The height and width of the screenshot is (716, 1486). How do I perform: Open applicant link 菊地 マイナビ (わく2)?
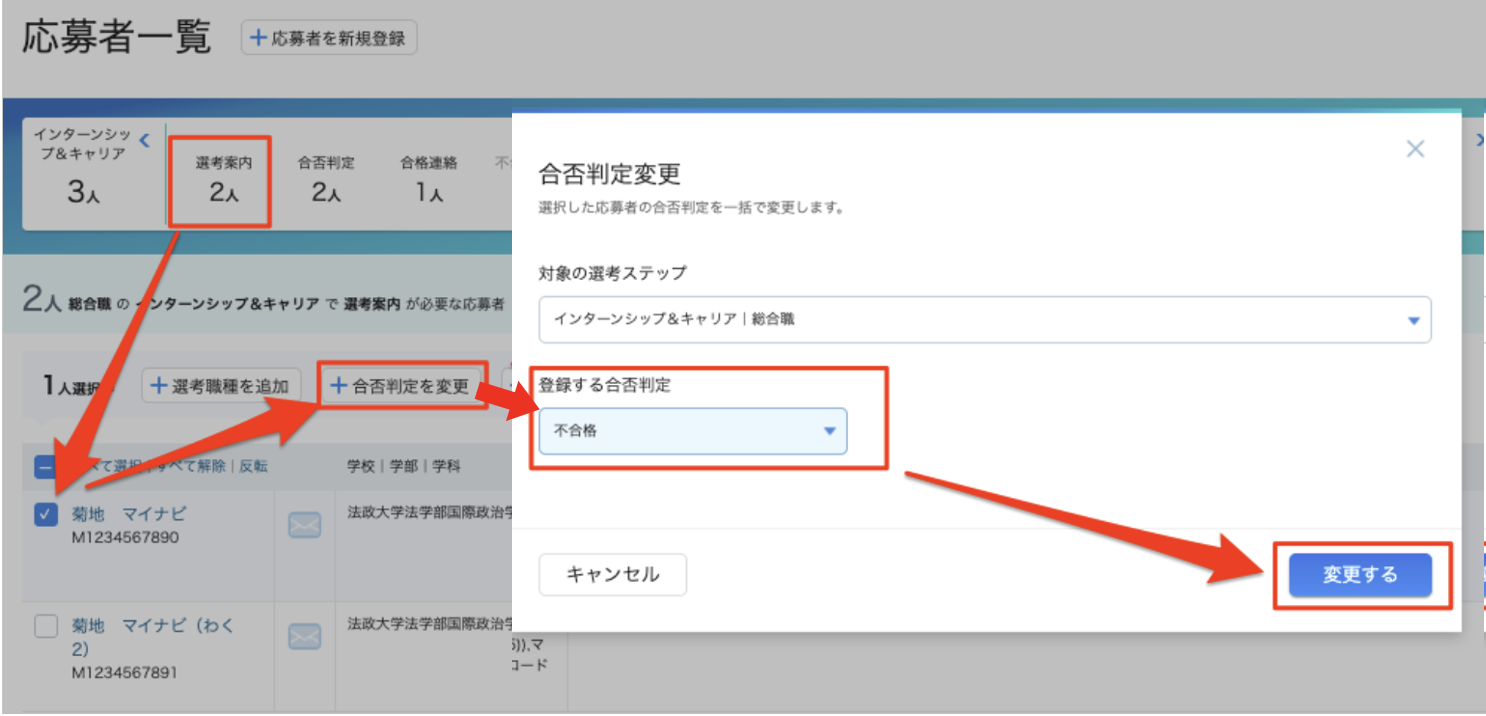tap(153, 637)
